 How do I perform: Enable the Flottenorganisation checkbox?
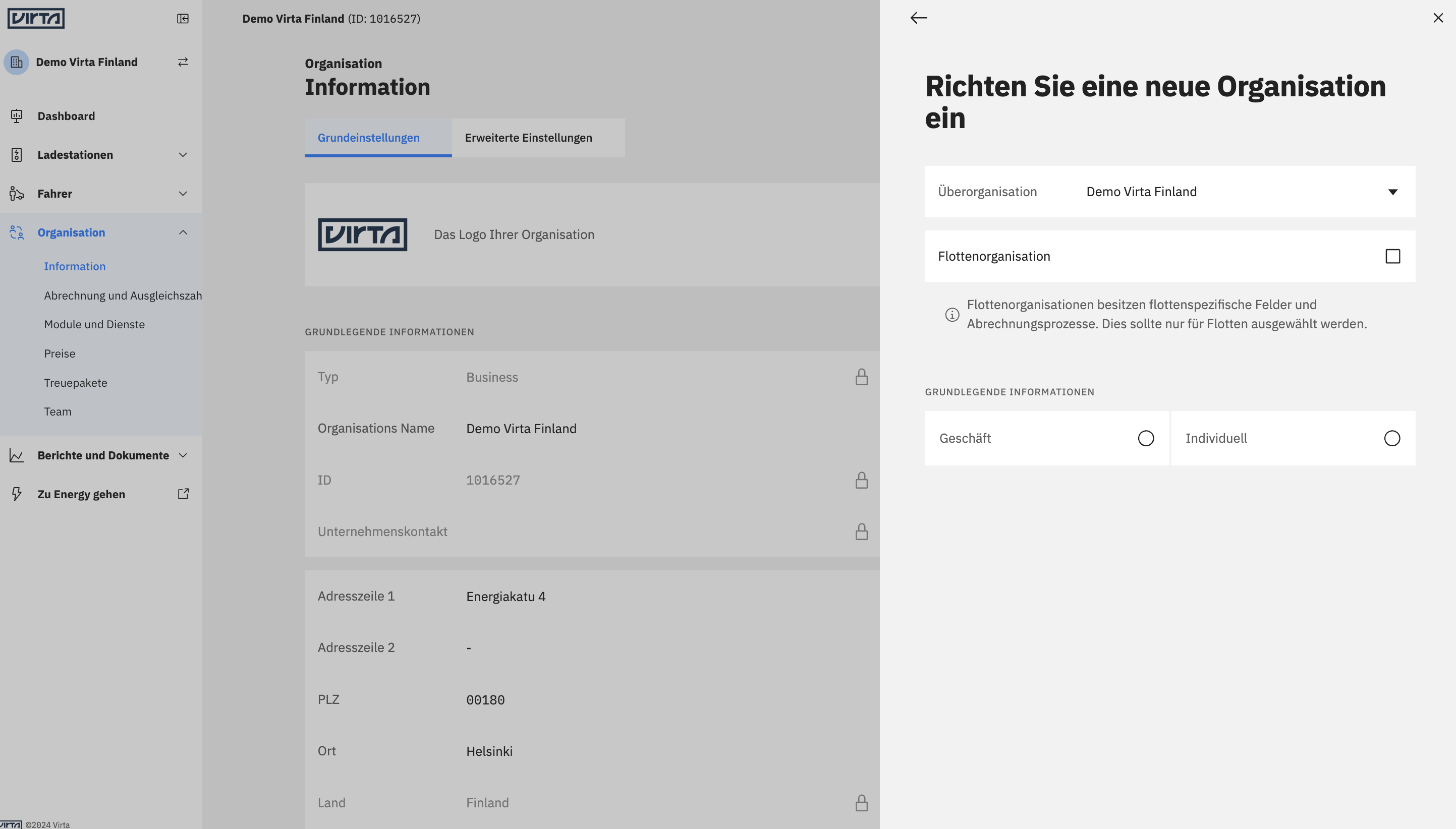pyautogui.click(x=1393, y=256)
